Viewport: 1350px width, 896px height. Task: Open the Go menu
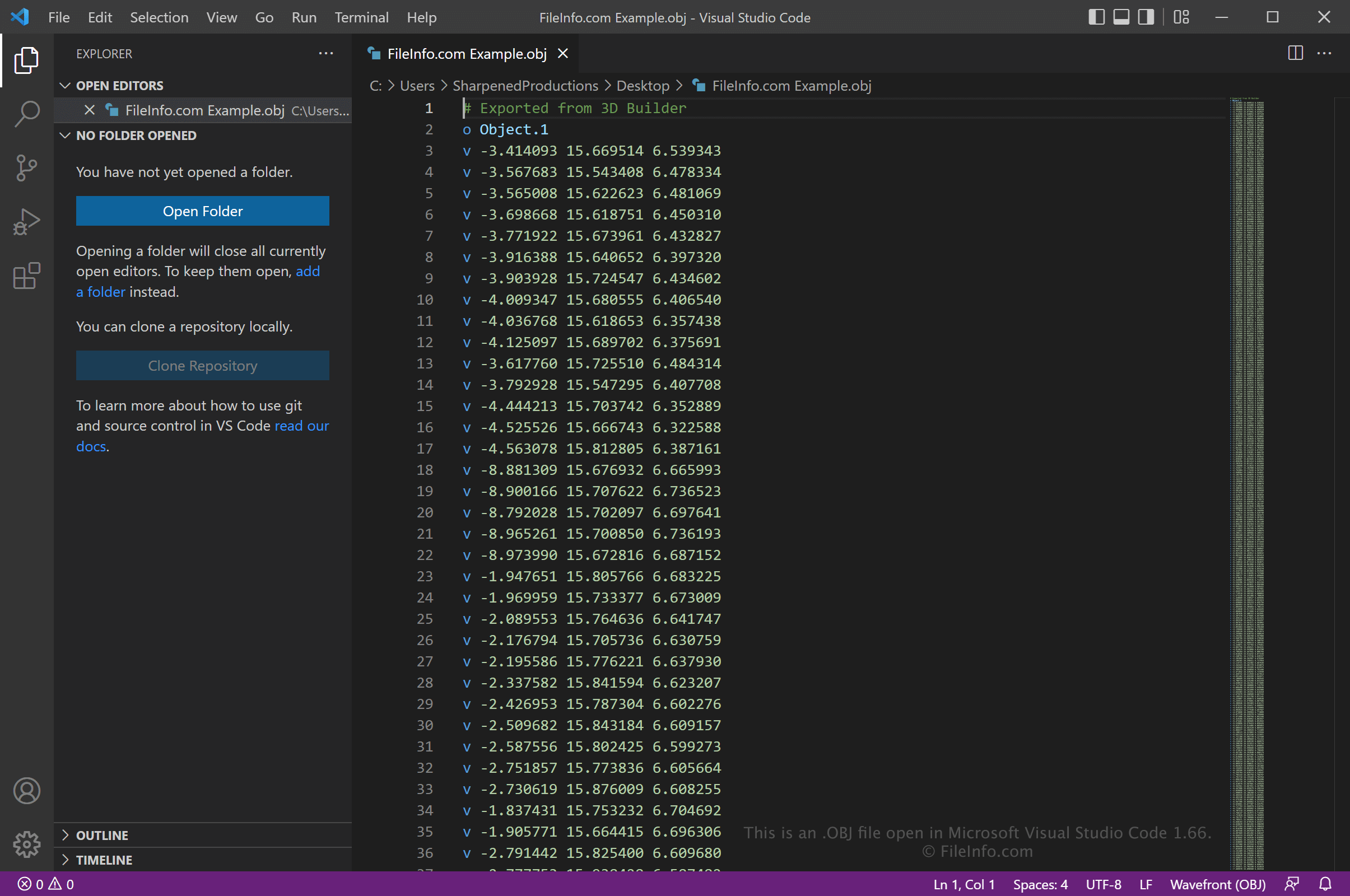tap(264, 18)
